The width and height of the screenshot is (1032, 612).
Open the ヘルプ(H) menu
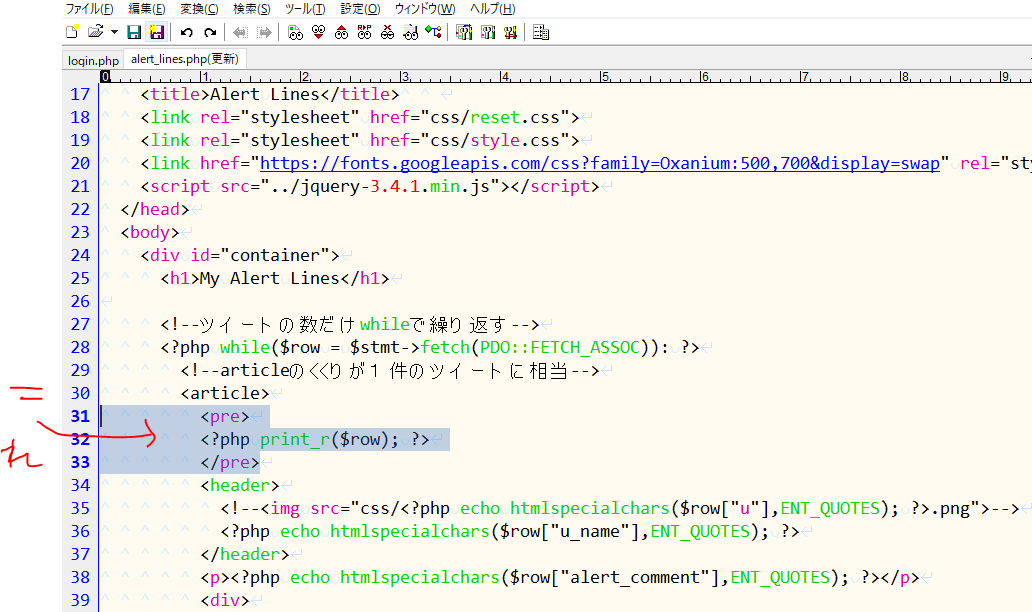pos(492,9)
